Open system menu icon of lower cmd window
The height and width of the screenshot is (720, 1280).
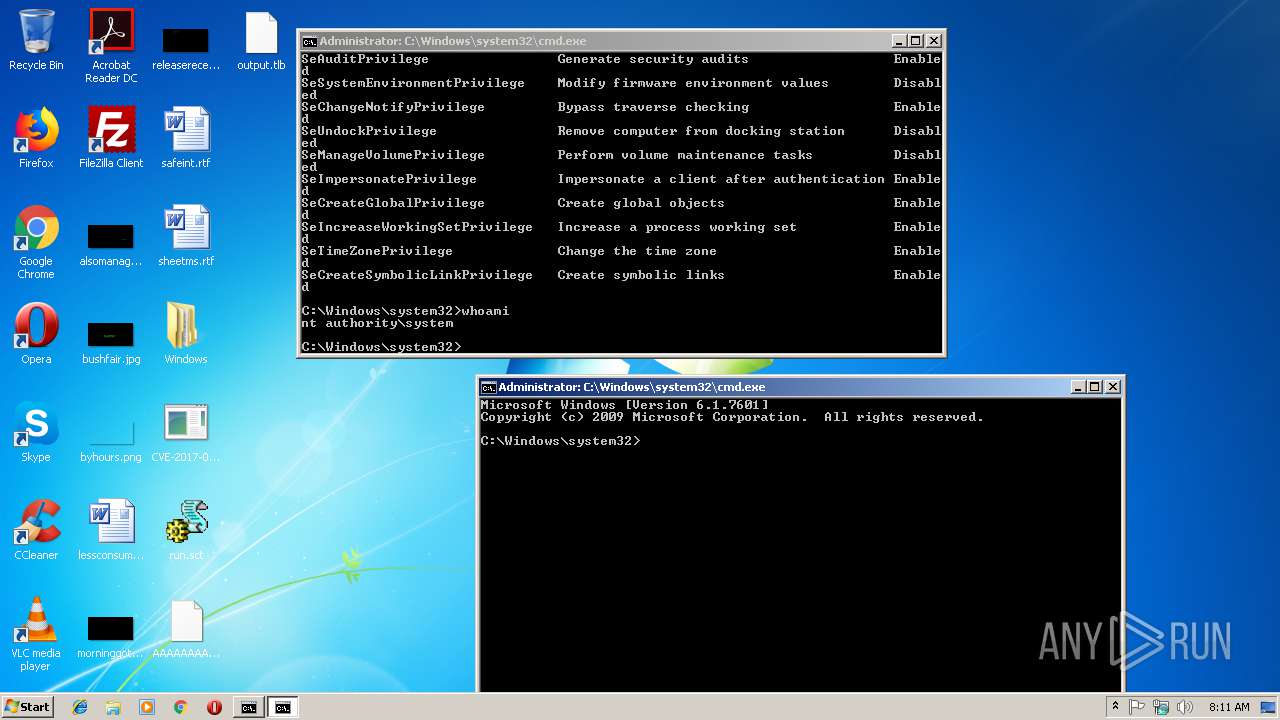[x=488, y=387]
